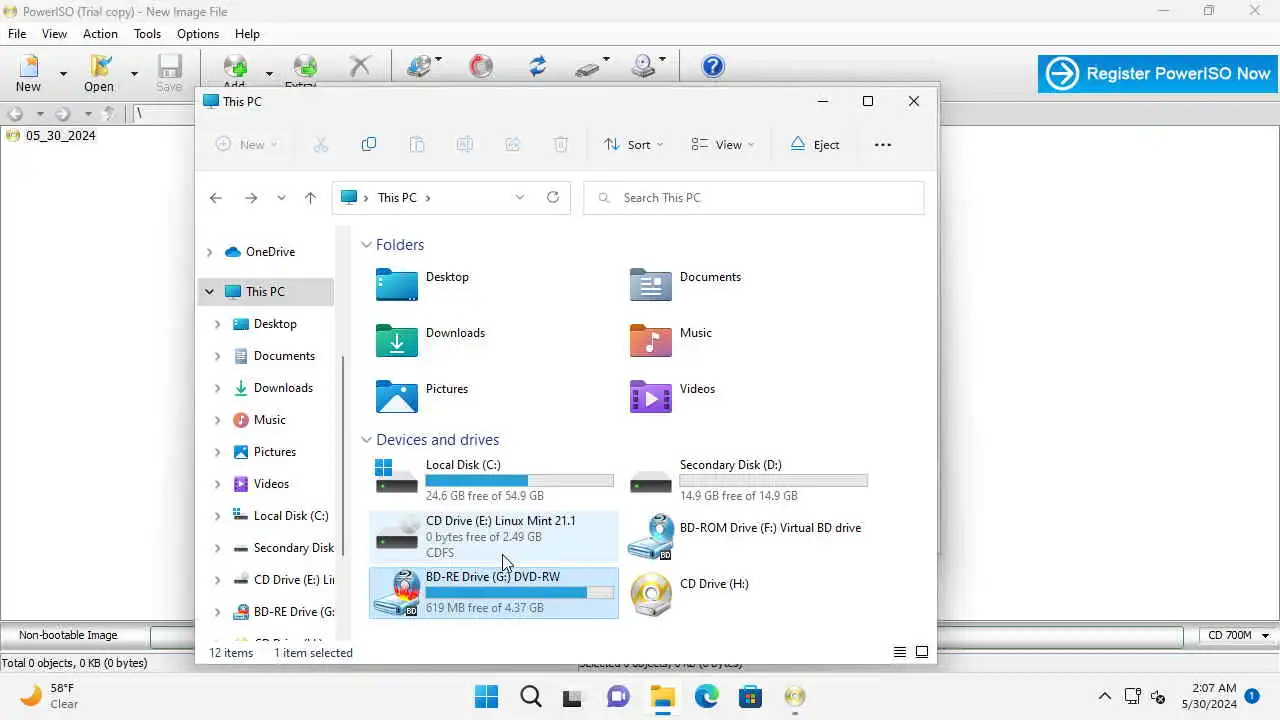Click the Explorer Forward arrow

click(251, 198)
